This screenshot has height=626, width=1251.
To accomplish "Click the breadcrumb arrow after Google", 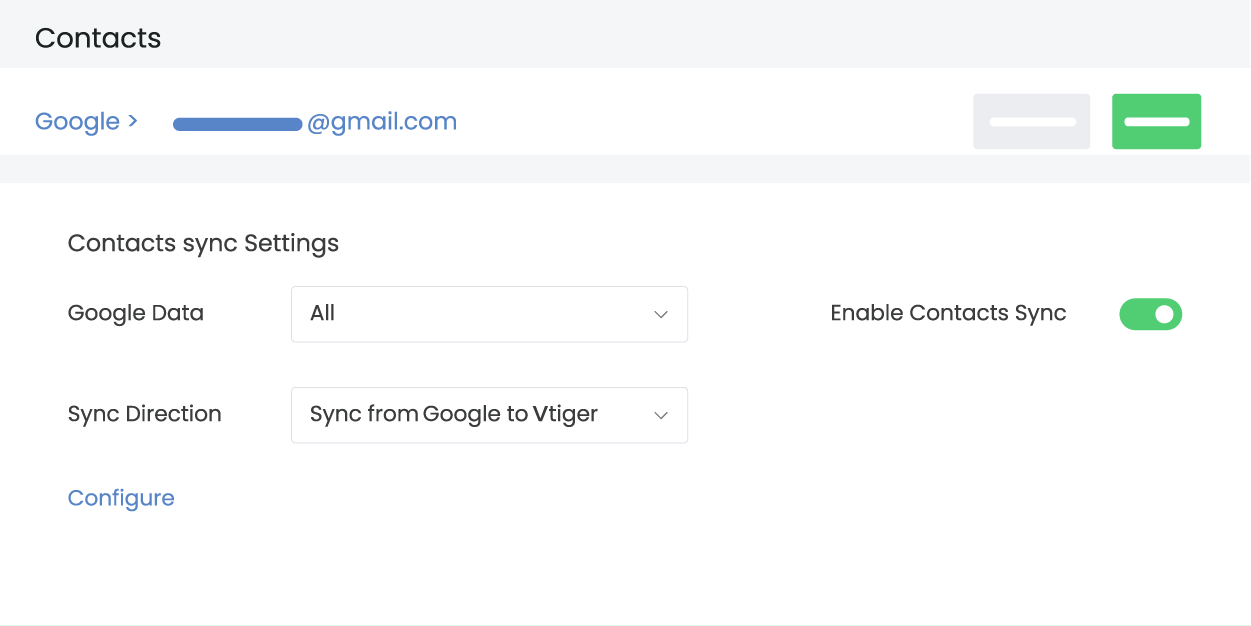I will (131, 122).
